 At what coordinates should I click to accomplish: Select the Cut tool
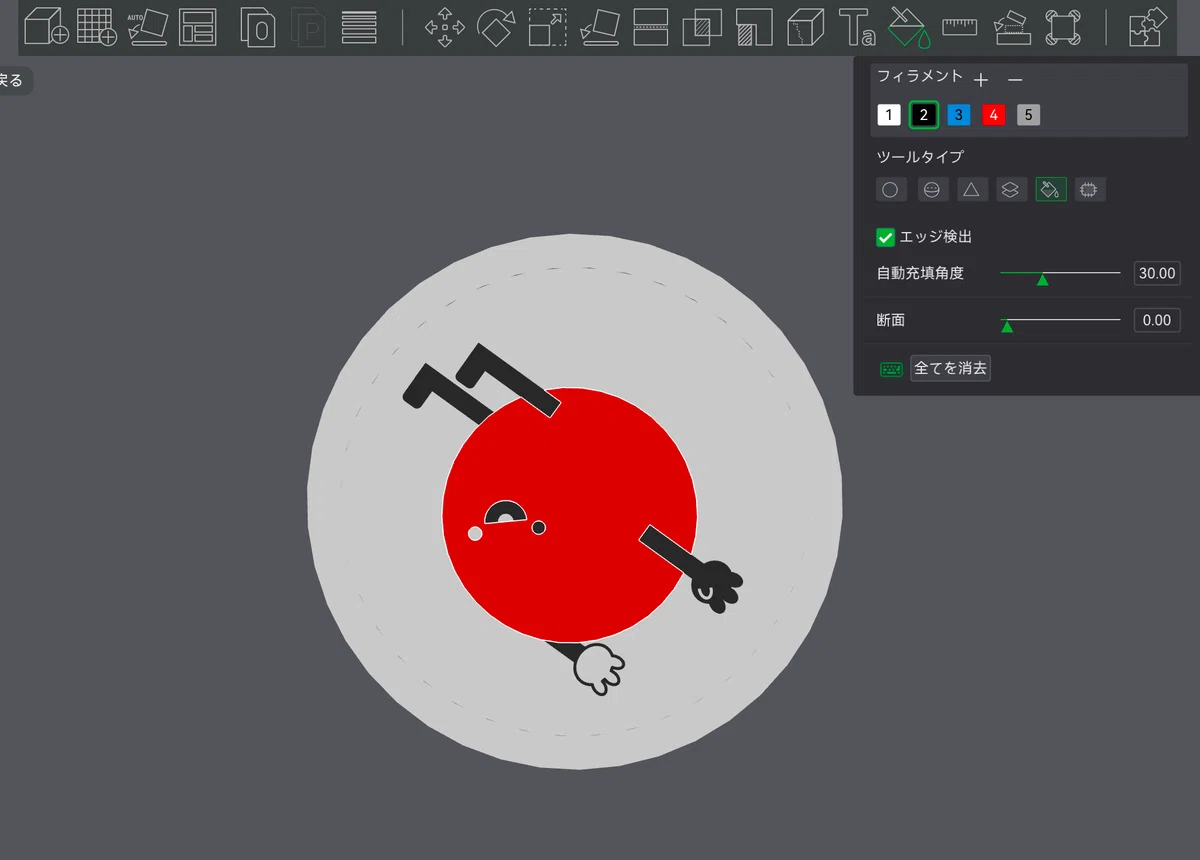[x=651, y=27]
